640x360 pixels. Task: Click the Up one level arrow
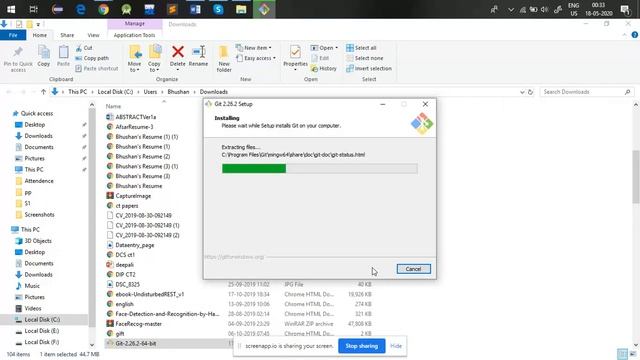point(43,92)
